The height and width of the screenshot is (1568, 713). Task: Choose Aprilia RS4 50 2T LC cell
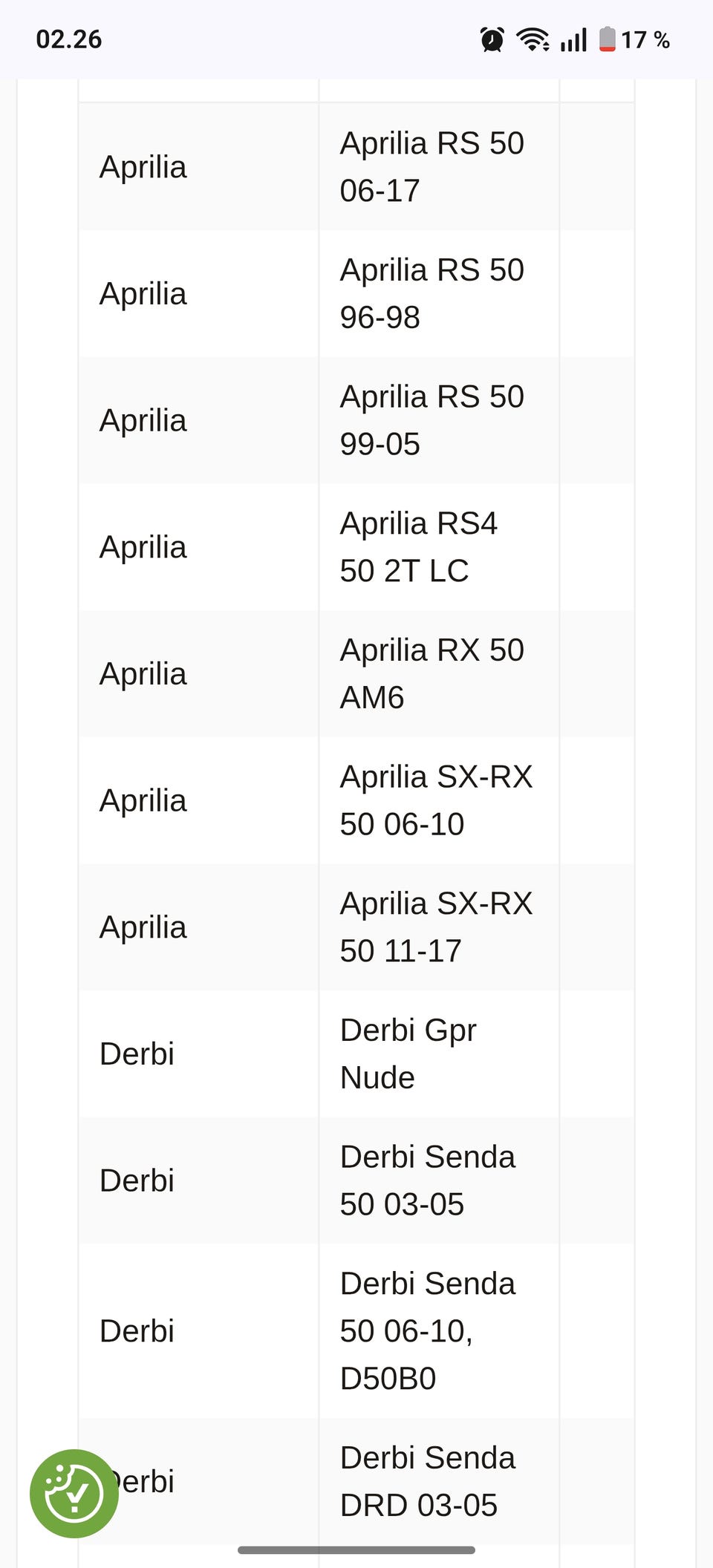(x=418, y=547)
